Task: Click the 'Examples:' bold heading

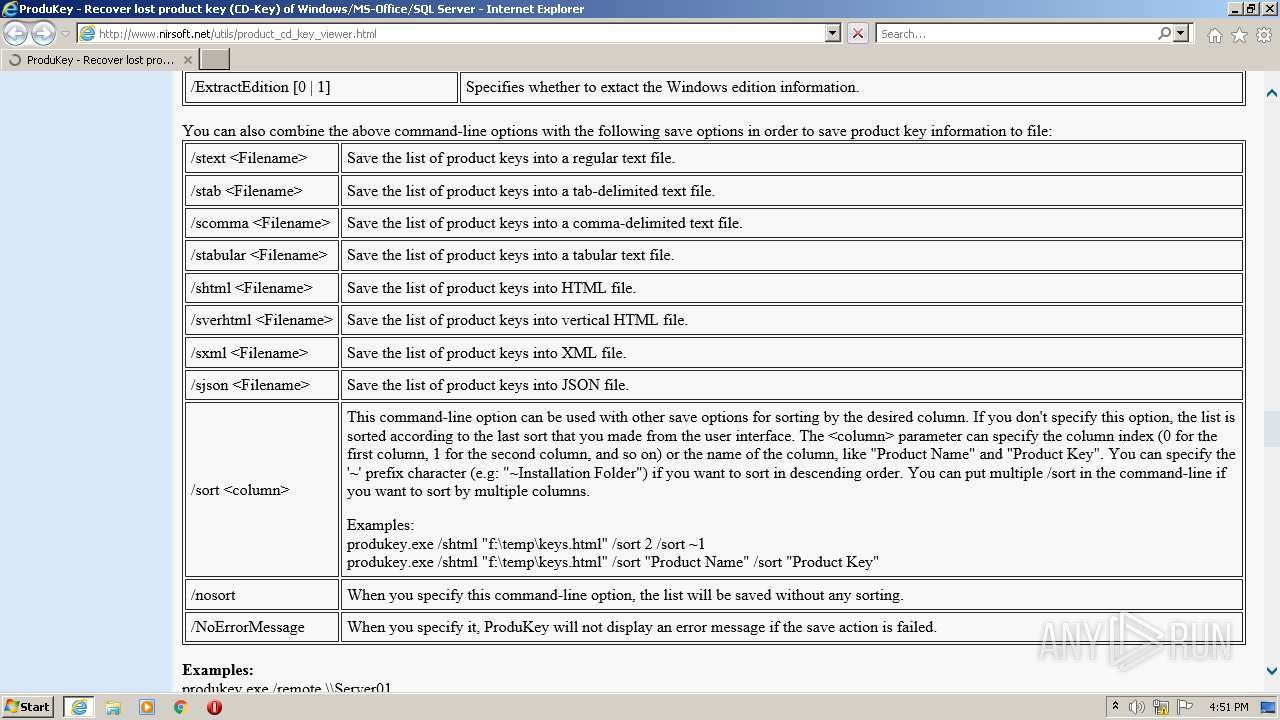Action: pos(218,670)
